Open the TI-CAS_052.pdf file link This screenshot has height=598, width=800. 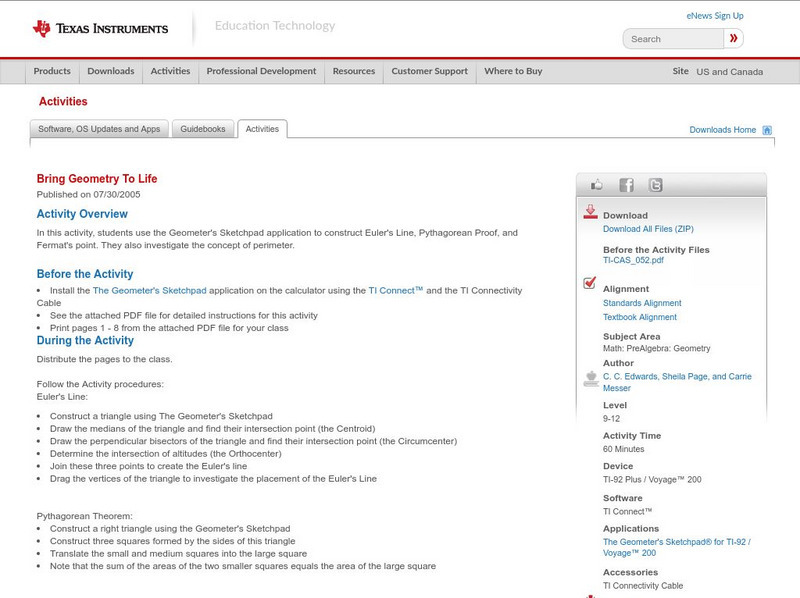click(x=633, y=260)
